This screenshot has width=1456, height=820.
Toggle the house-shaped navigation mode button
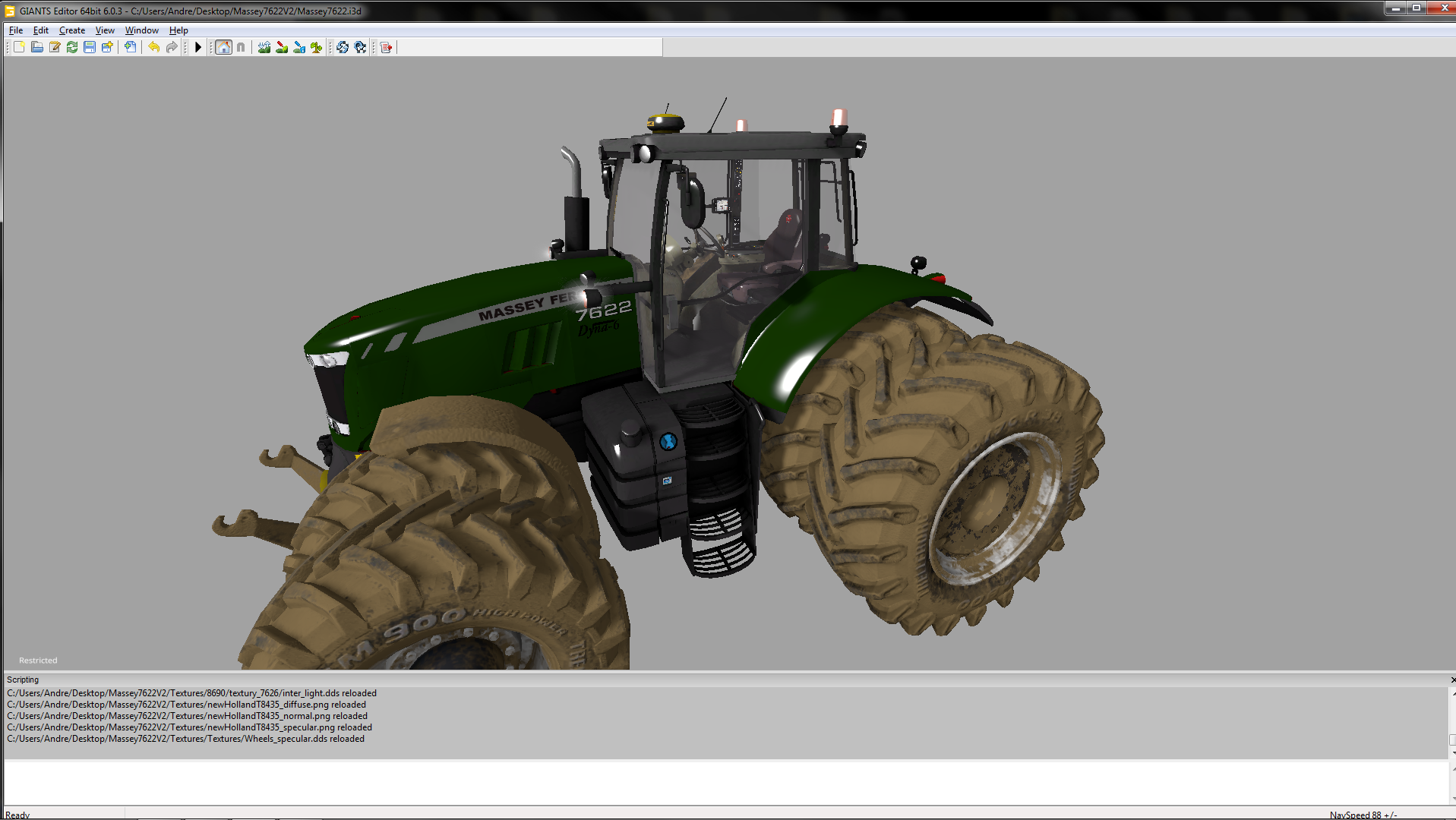click(x=223, y=47)
